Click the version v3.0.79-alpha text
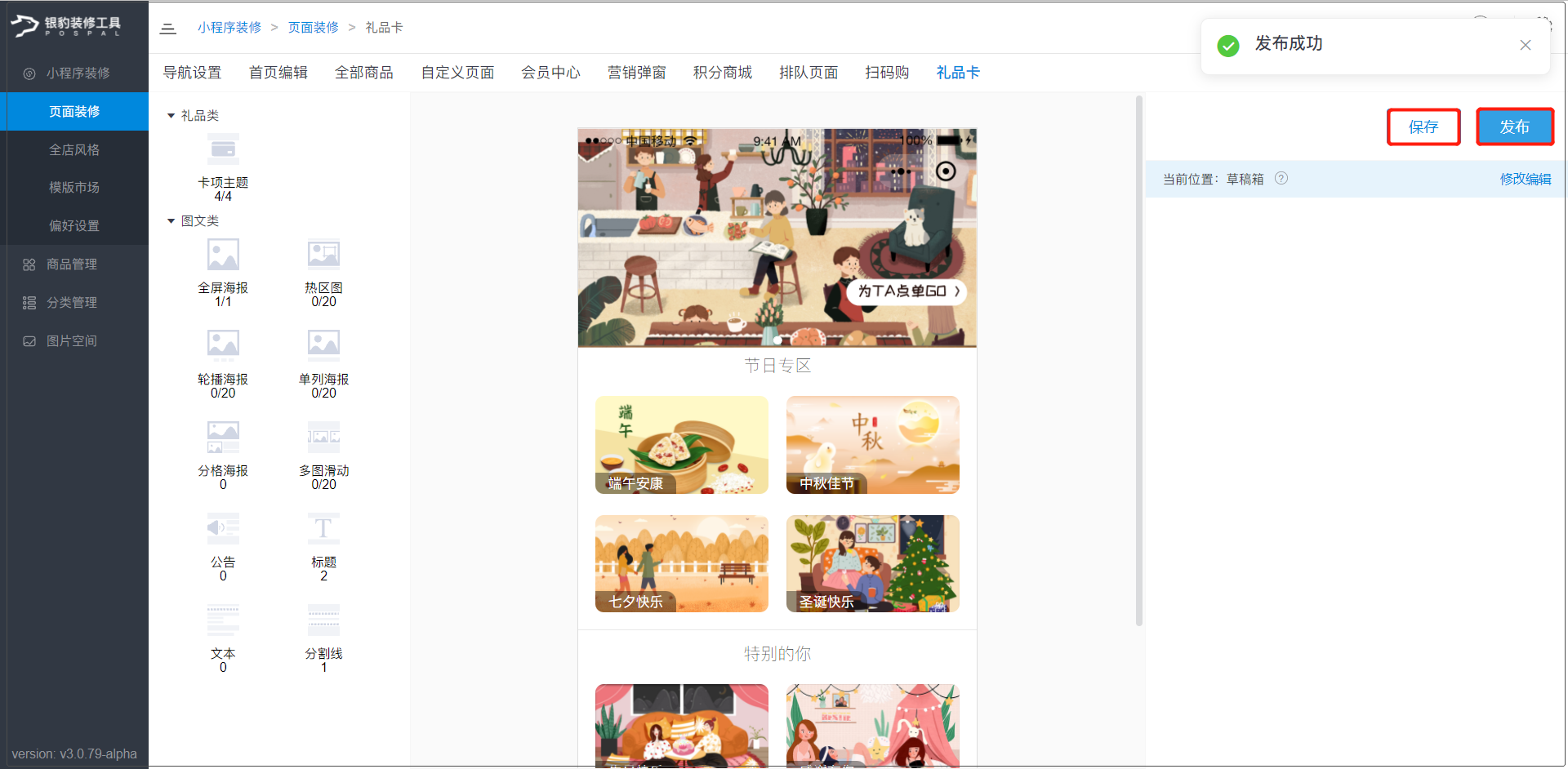 74,753
